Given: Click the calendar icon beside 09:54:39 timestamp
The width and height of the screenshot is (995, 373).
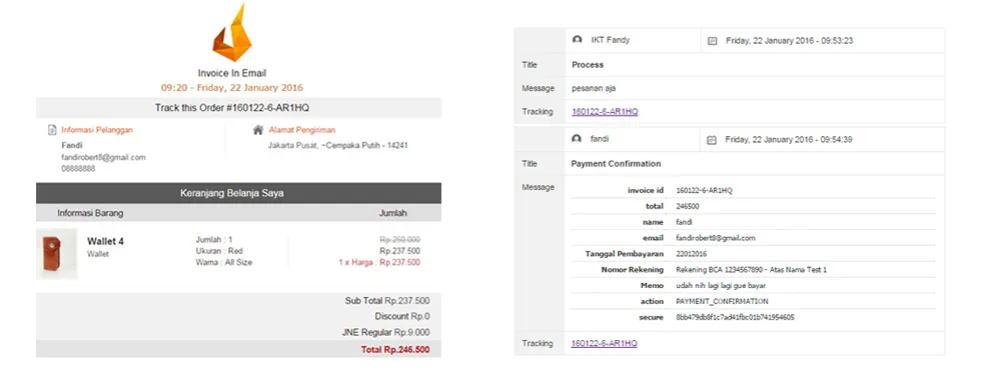Looking at the screenshot, I should [712, 140].
